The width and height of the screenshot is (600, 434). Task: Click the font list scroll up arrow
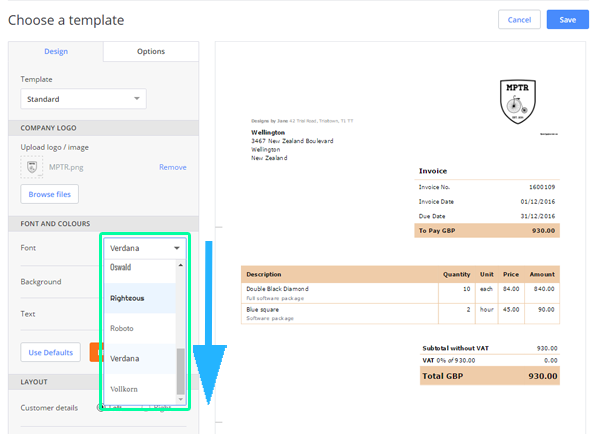tap(181, 265)
